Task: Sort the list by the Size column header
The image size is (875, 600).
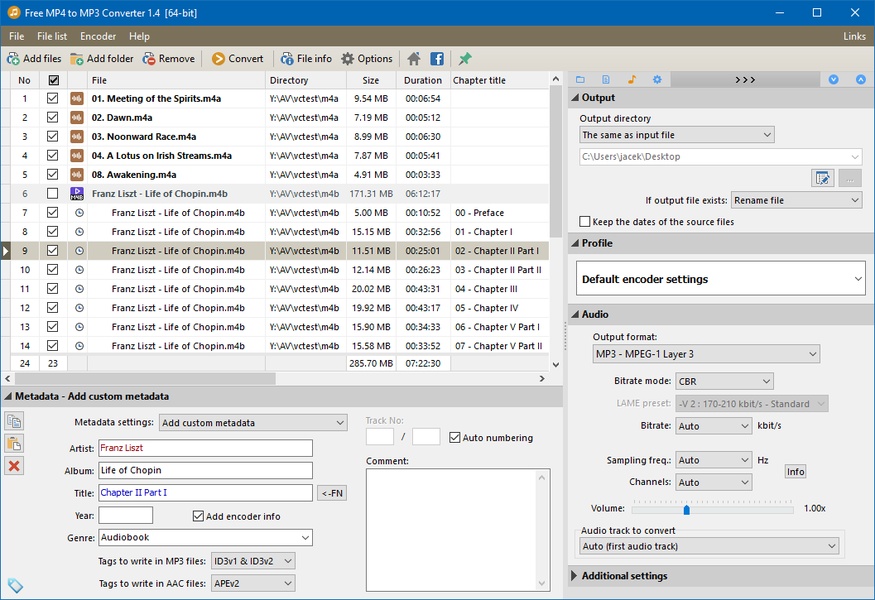Action: coord(371,80)
